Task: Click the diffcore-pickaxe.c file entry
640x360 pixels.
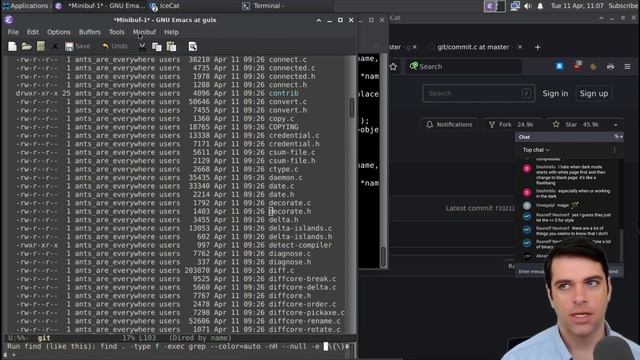Action: 306,313
